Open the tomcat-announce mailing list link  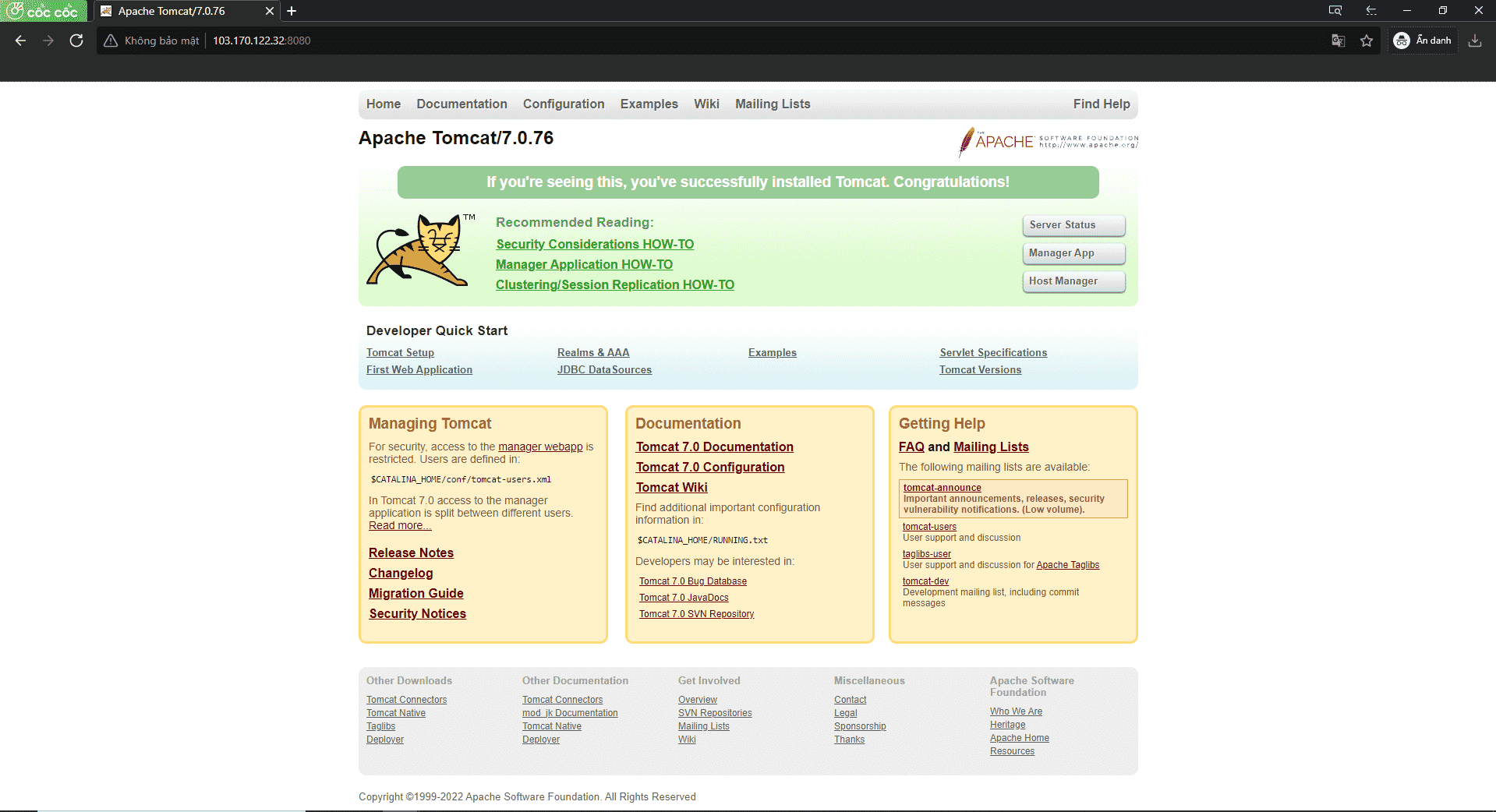941,487
